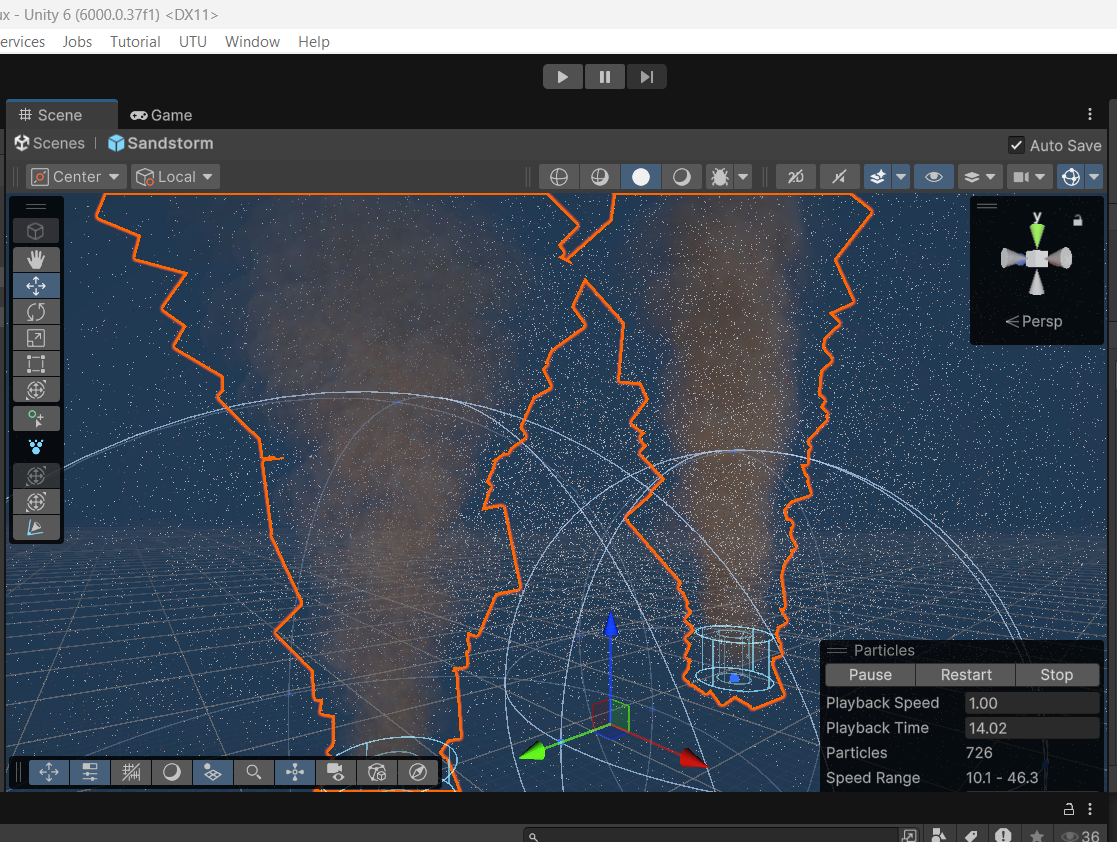Toggle shaded draw mode (solid circle)
Viewport: 1117px width, 842px height.
[x=641, y=177]
